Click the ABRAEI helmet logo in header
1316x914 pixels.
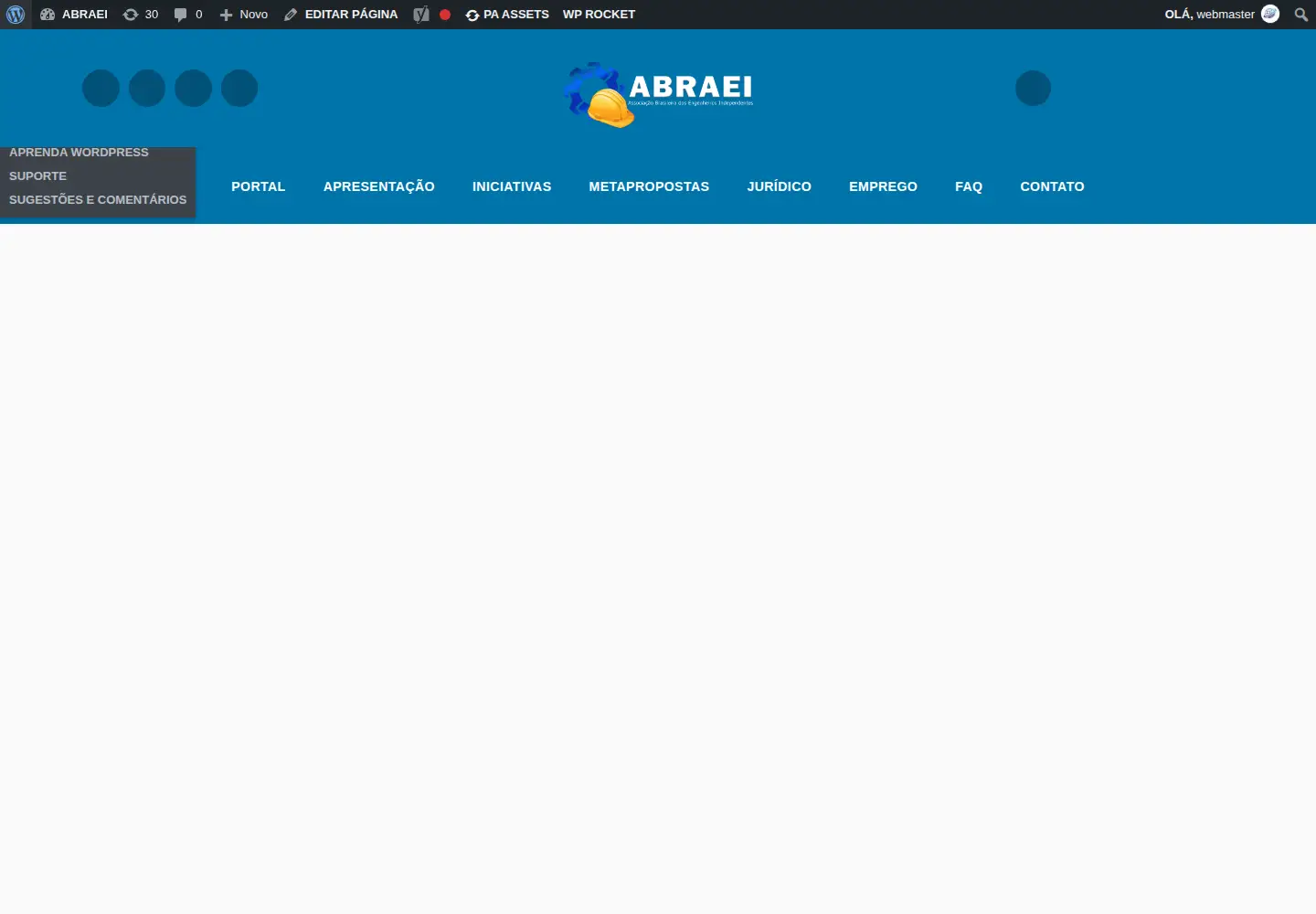click(x=658, y=95)
